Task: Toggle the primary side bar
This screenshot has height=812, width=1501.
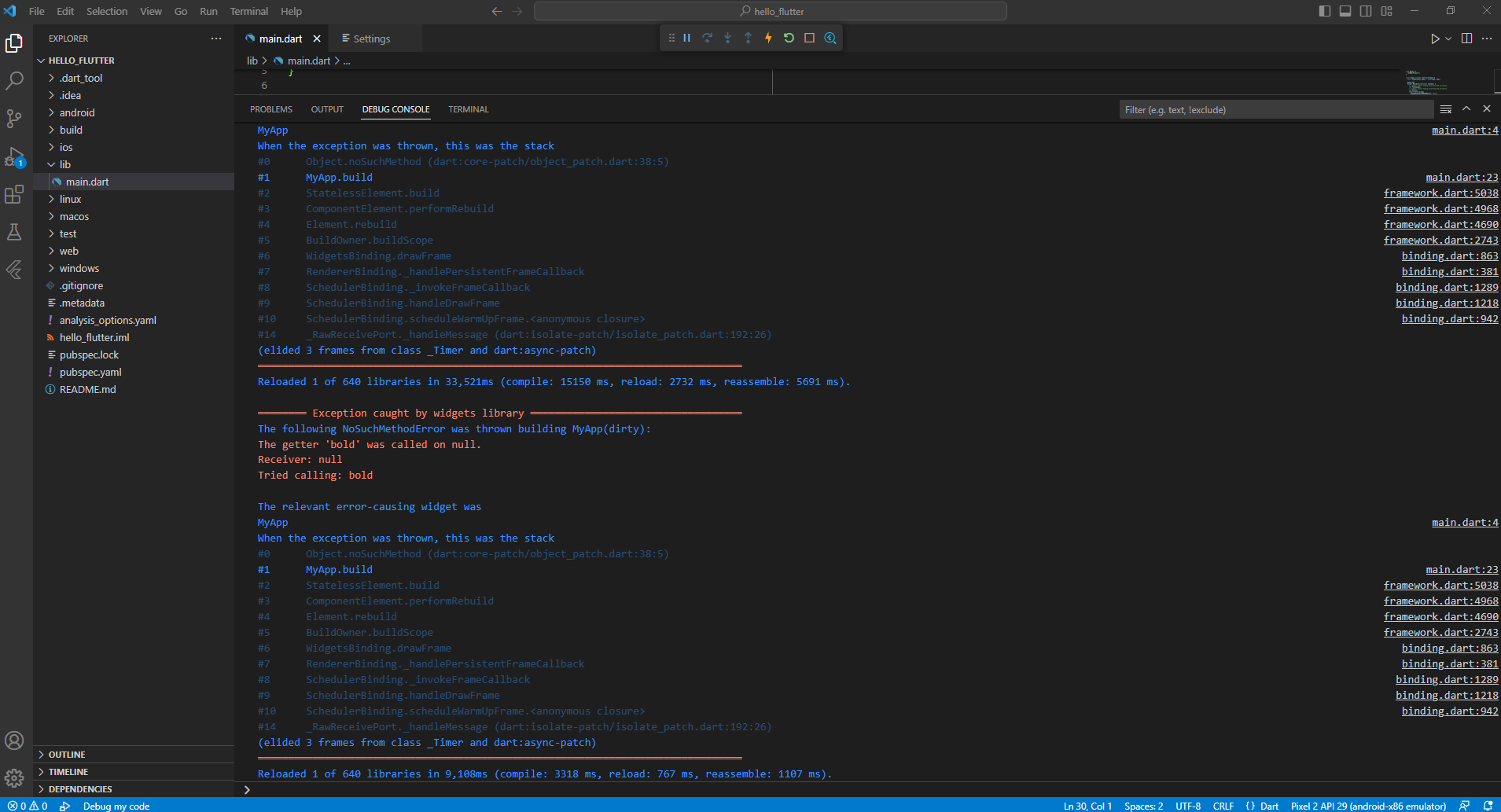Action: coord(1325,11)
